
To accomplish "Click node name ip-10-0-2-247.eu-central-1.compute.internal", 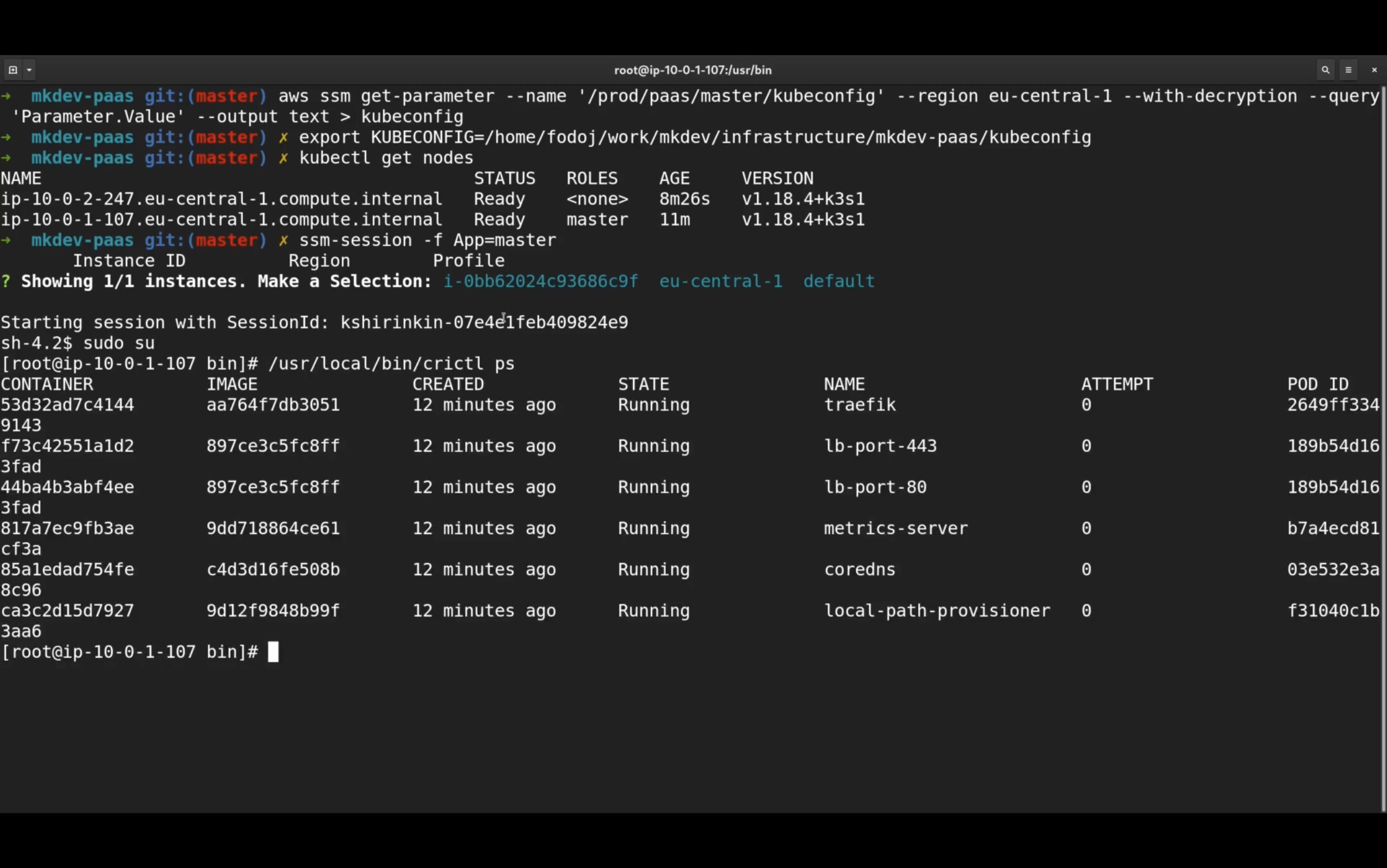I will tap(222, 199).
